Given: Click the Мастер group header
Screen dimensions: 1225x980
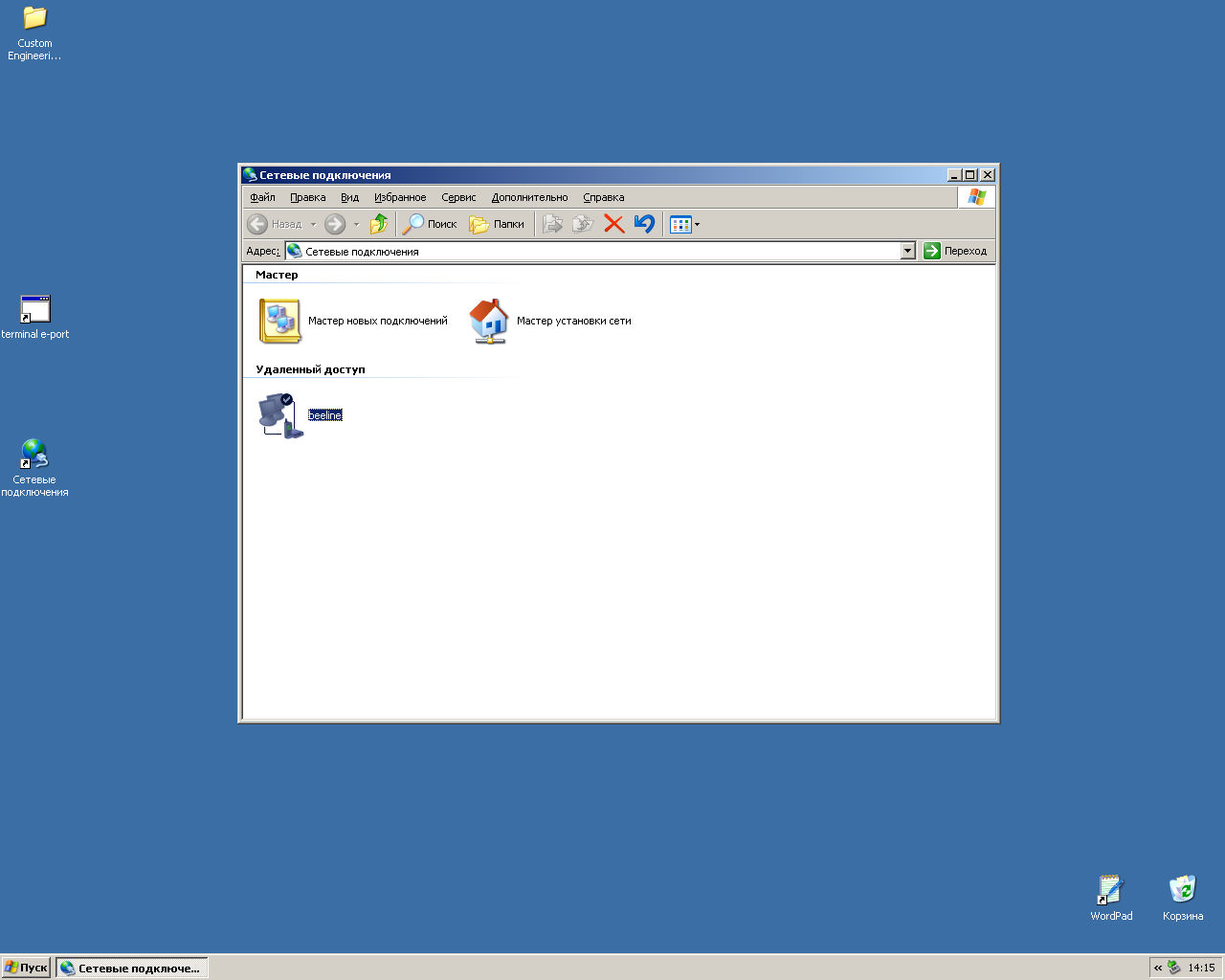Looking at the screenshot, I should 277,275.
